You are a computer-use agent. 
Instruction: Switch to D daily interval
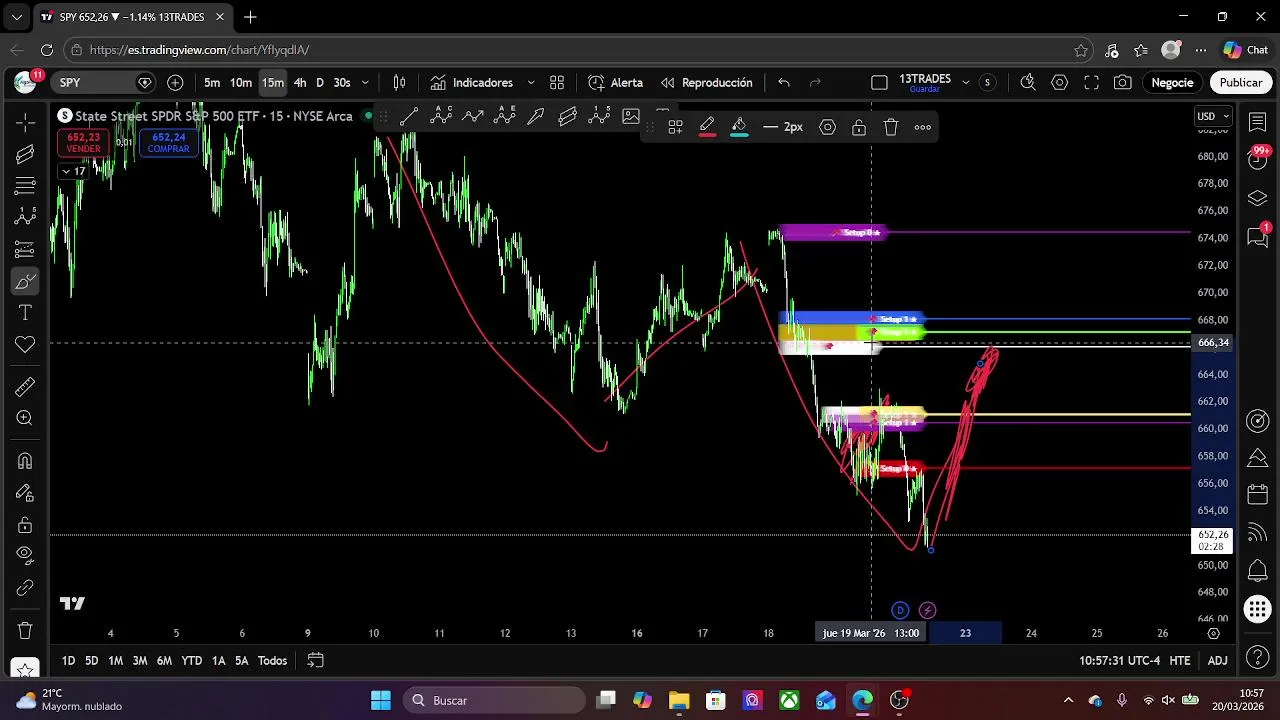coord(320,83)
